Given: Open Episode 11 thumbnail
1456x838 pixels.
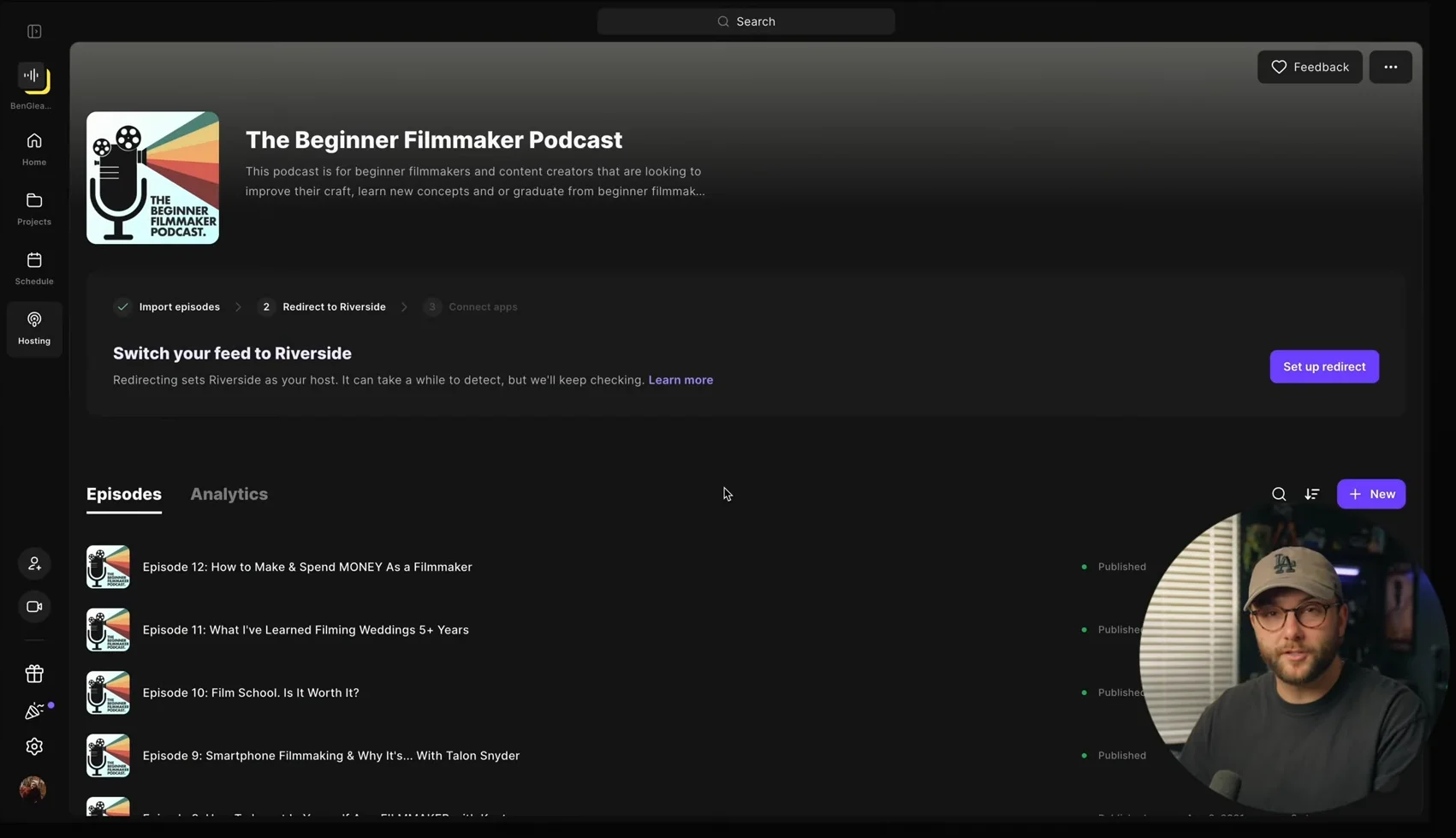Looking at the screenshot, I should point(108,630).
